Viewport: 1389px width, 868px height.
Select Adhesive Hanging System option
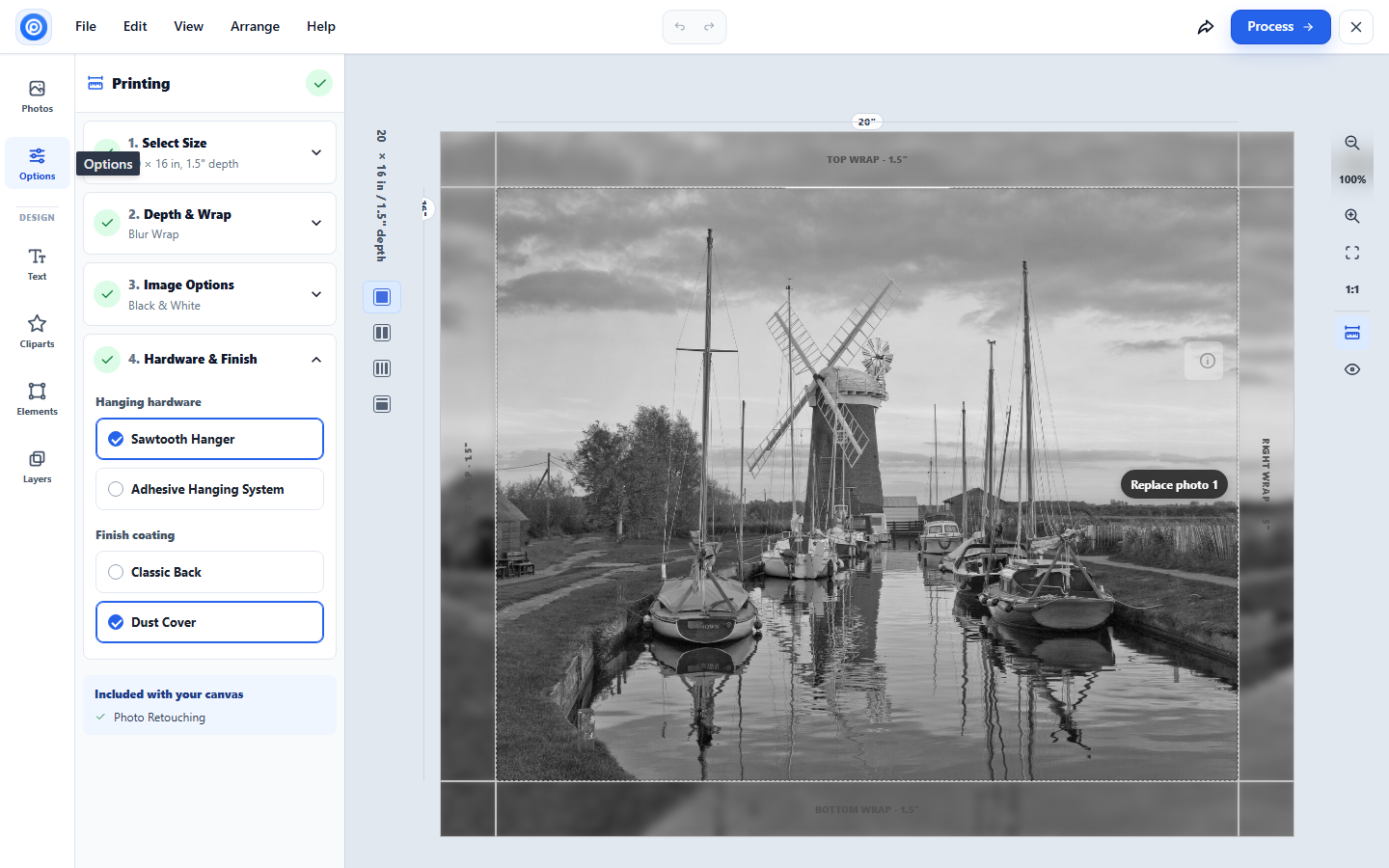pyautogui.click(x=209, y=489)
